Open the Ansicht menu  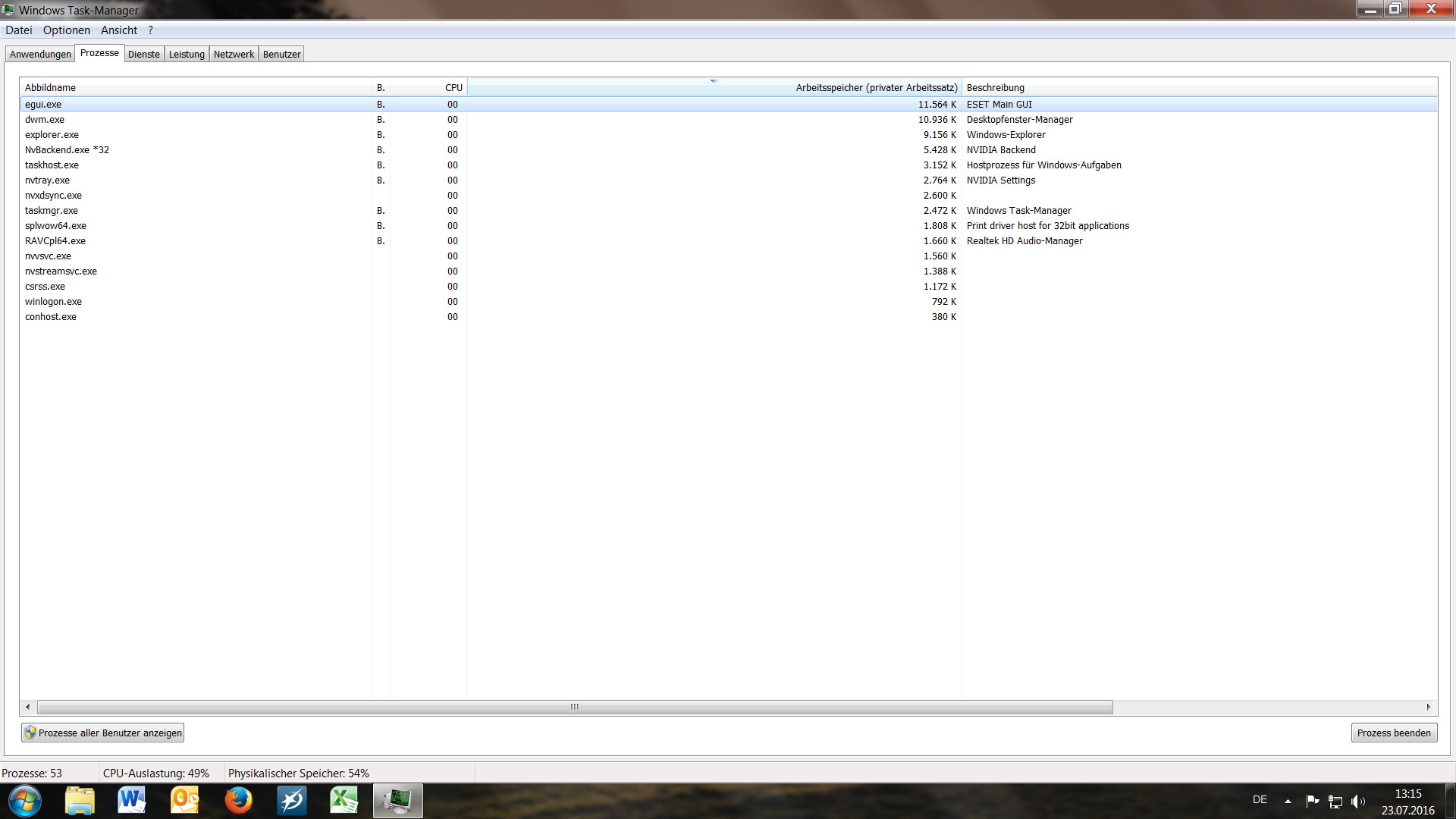click(x=119, y=30)
